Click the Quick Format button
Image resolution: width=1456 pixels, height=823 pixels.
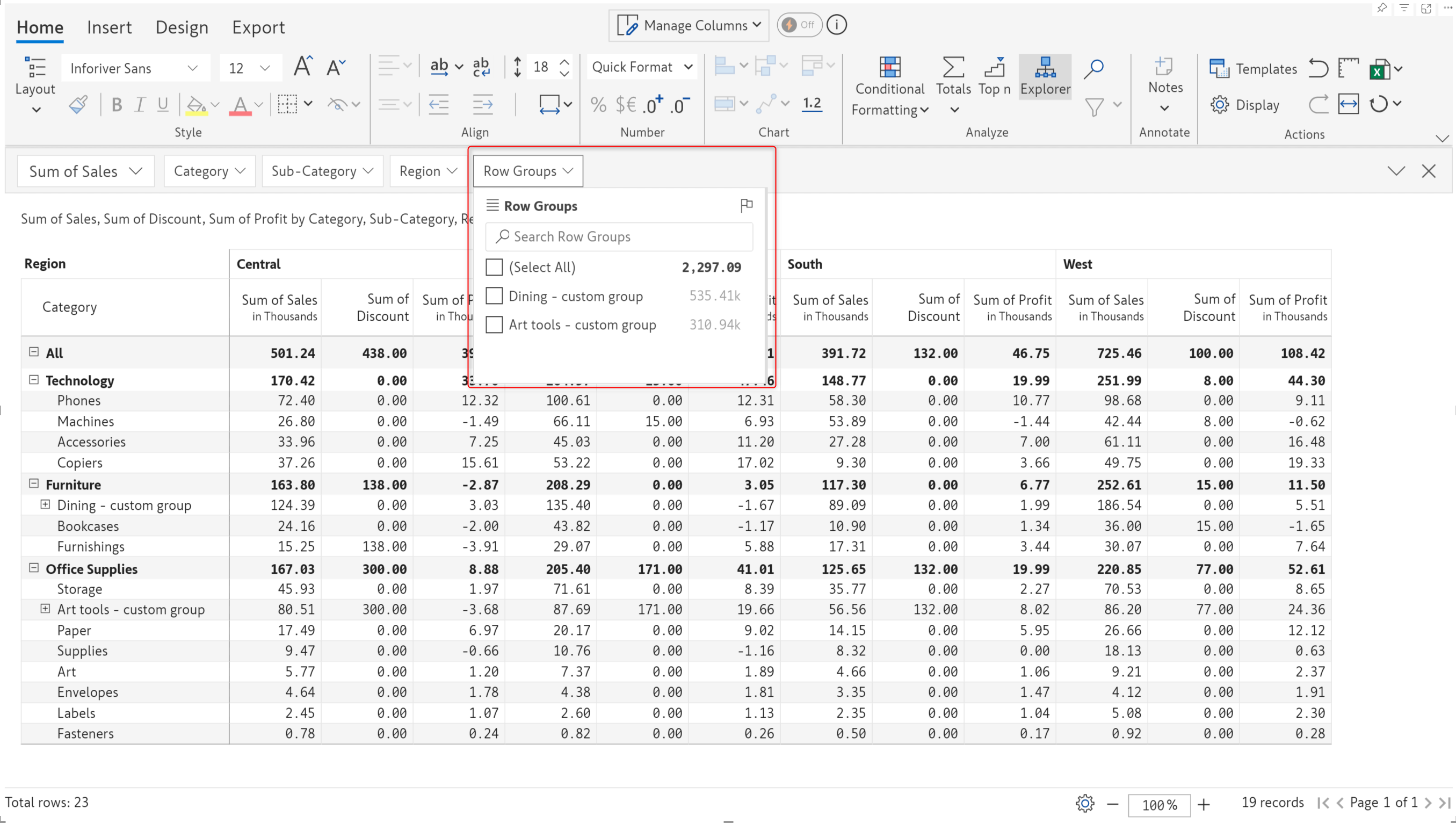[642, 68]
